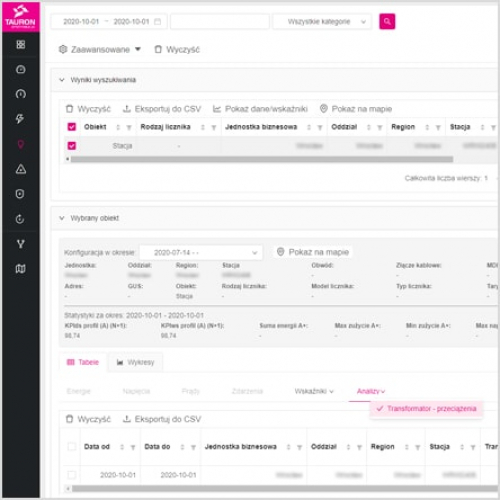Click the Tauron logo in the sidebar

20,17
